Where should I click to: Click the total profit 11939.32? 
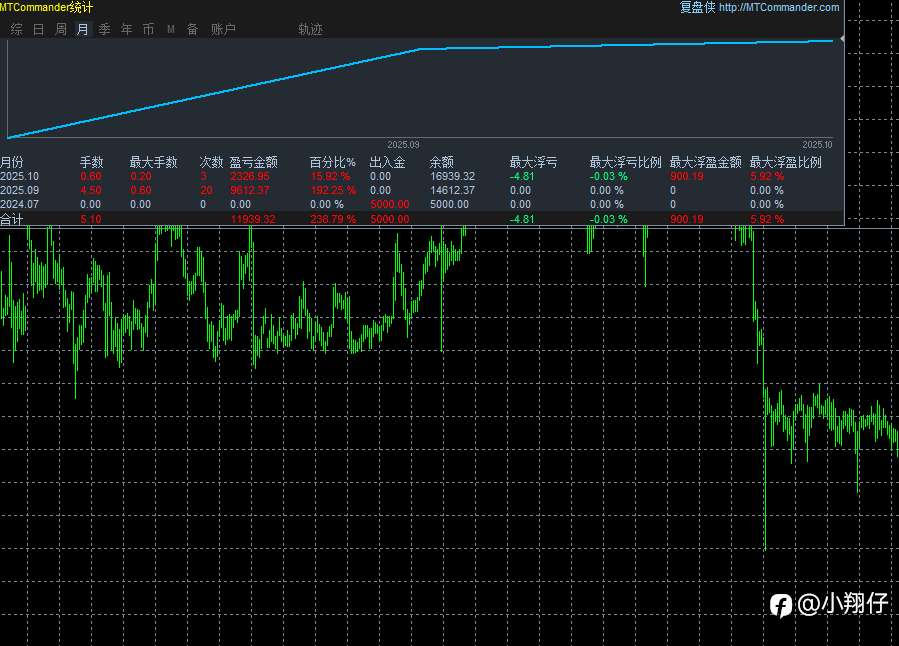253,219
